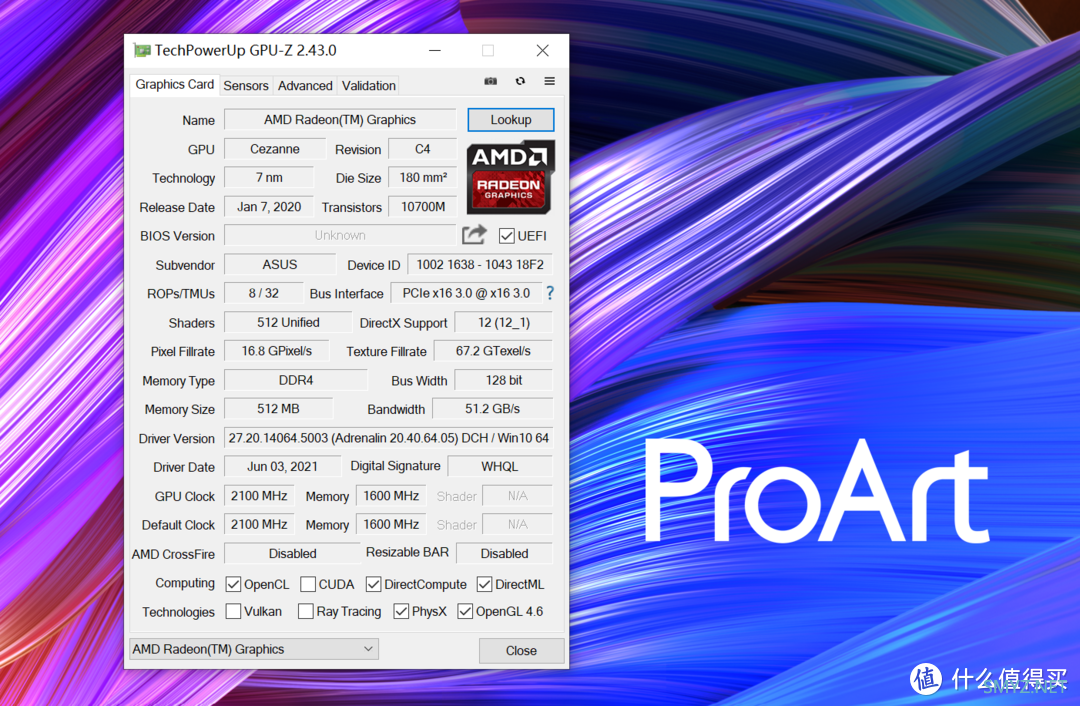Image resolution: width=1080 pixels, height=706 pixels.
Task: Click the Driver Date value Jun 03, 2021
Action: 282,466
